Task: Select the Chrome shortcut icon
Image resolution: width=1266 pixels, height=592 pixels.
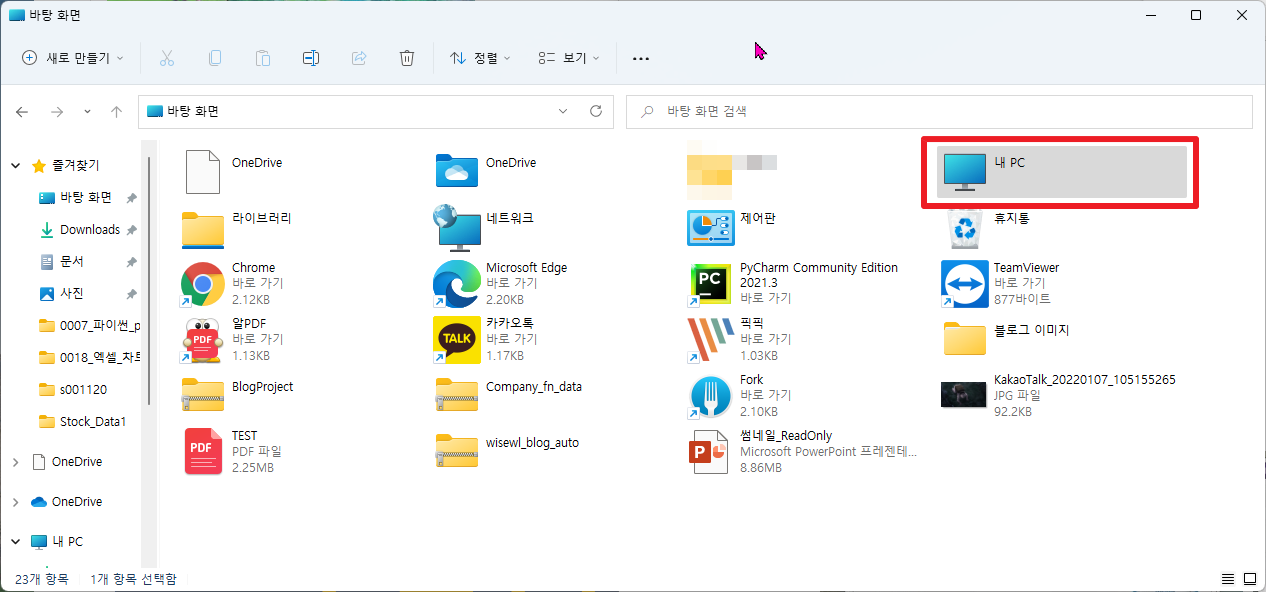Action: (x=202, y=284)
